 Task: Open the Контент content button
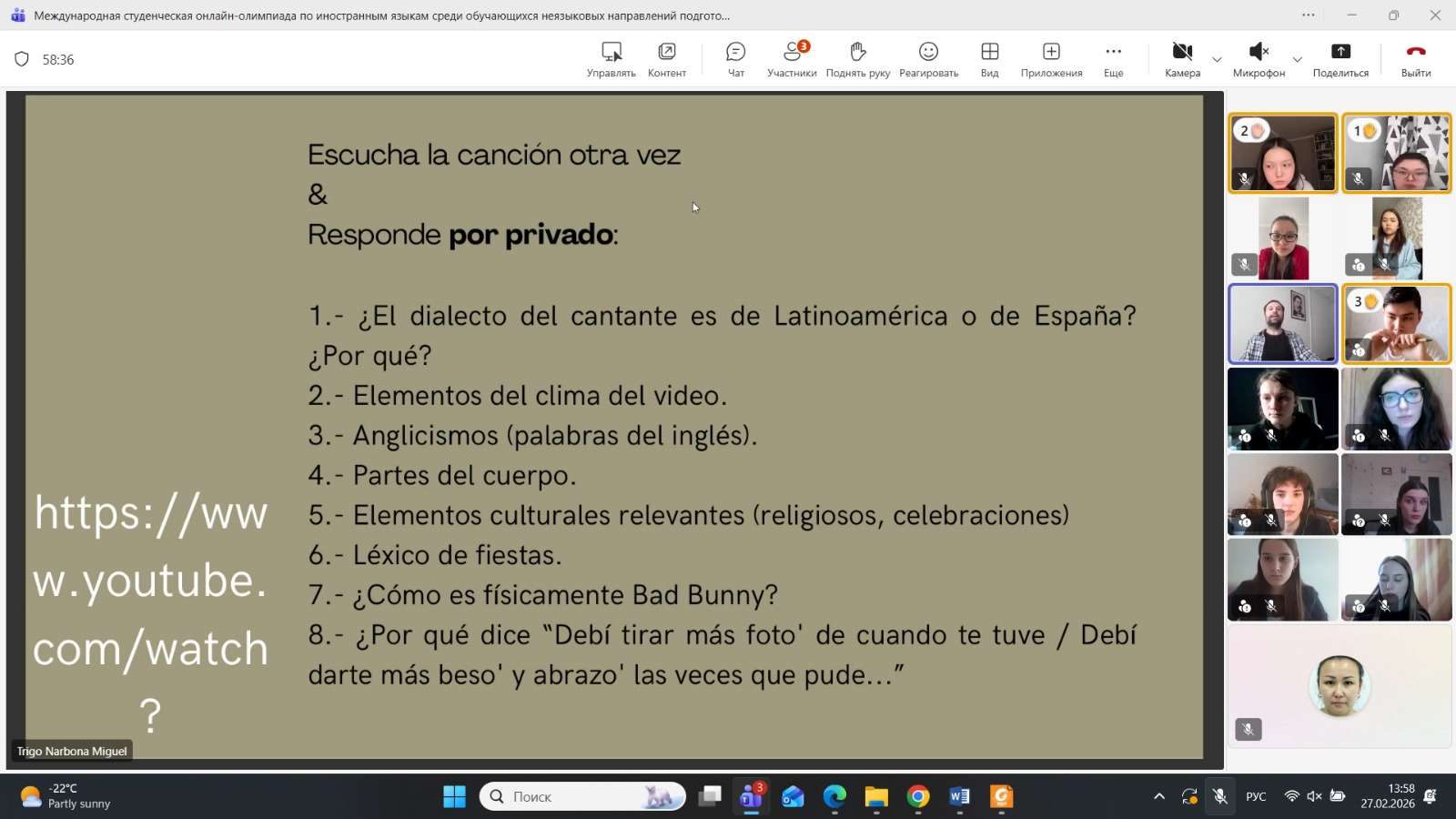[666, 59]
